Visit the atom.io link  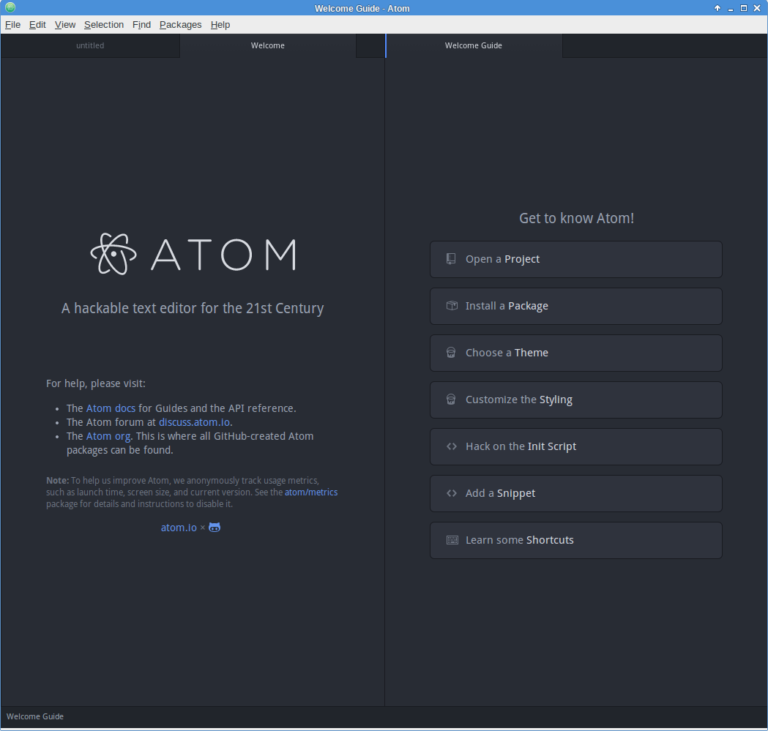pyautogui.click(x=179, y=528)
